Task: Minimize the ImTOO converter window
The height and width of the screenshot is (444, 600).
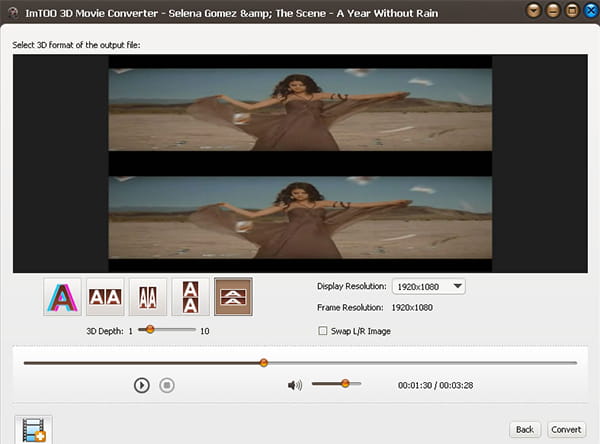Action: click(x=553, y=11)
